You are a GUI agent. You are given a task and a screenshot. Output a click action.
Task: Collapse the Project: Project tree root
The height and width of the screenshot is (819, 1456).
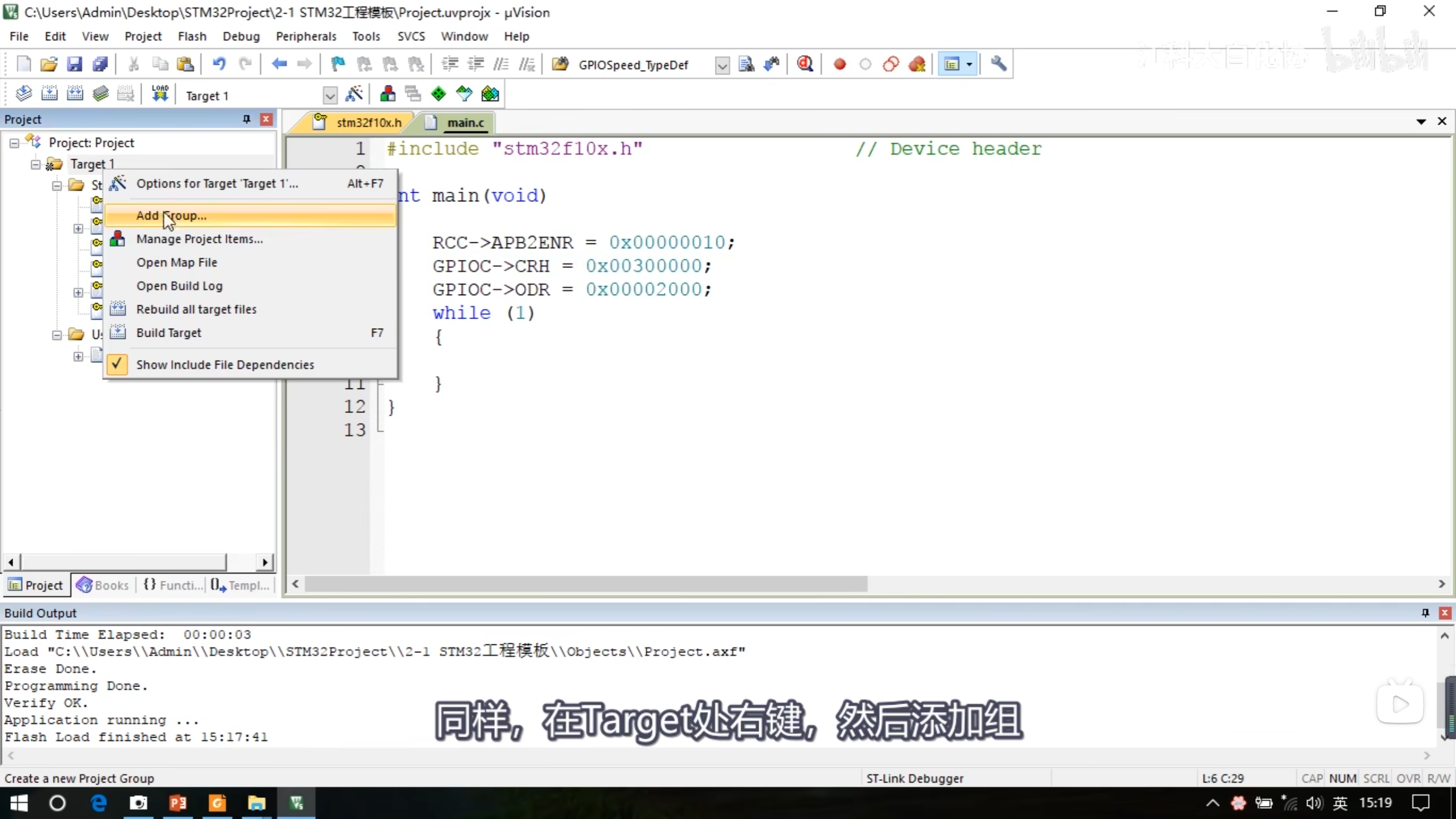click(14, 143)
